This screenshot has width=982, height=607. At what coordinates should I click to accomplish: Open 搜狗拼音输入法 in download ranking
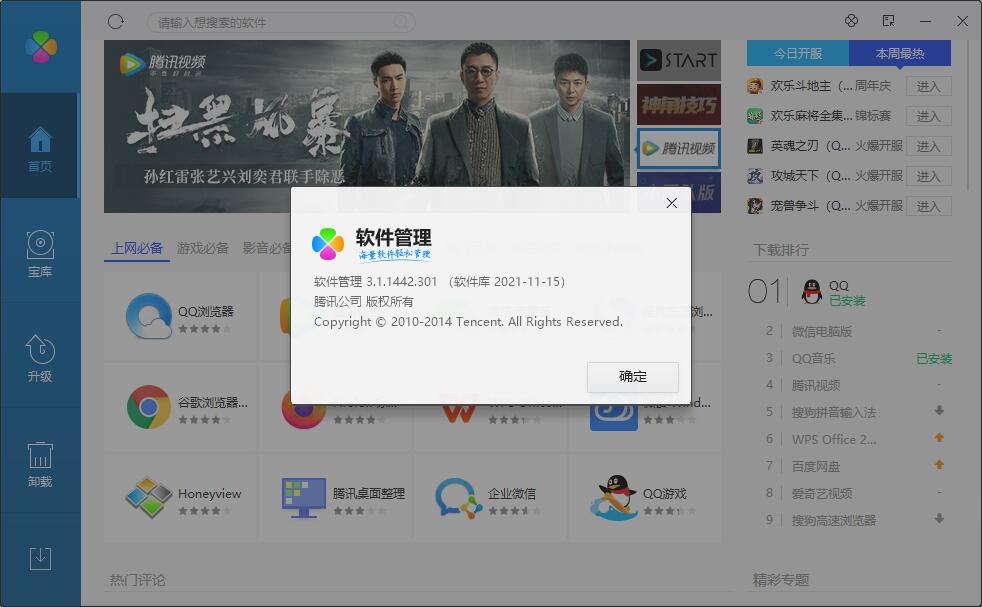click(834, 412)
